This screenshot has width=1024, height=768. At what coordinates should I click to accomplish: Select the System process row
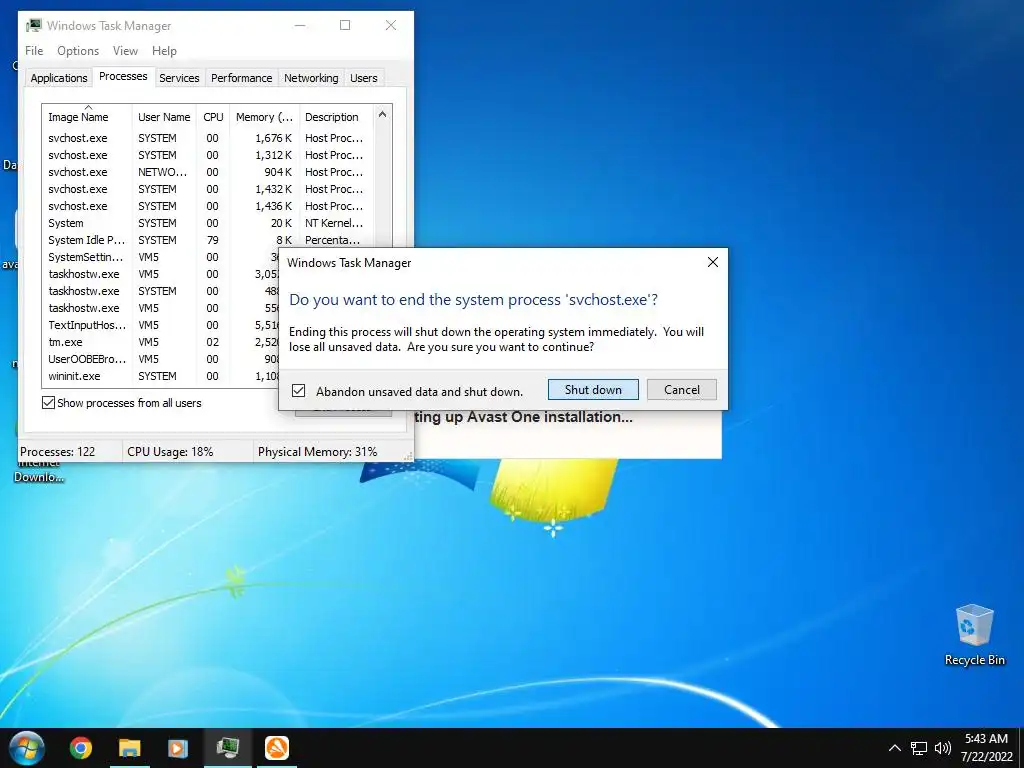[x=206, y=223]
